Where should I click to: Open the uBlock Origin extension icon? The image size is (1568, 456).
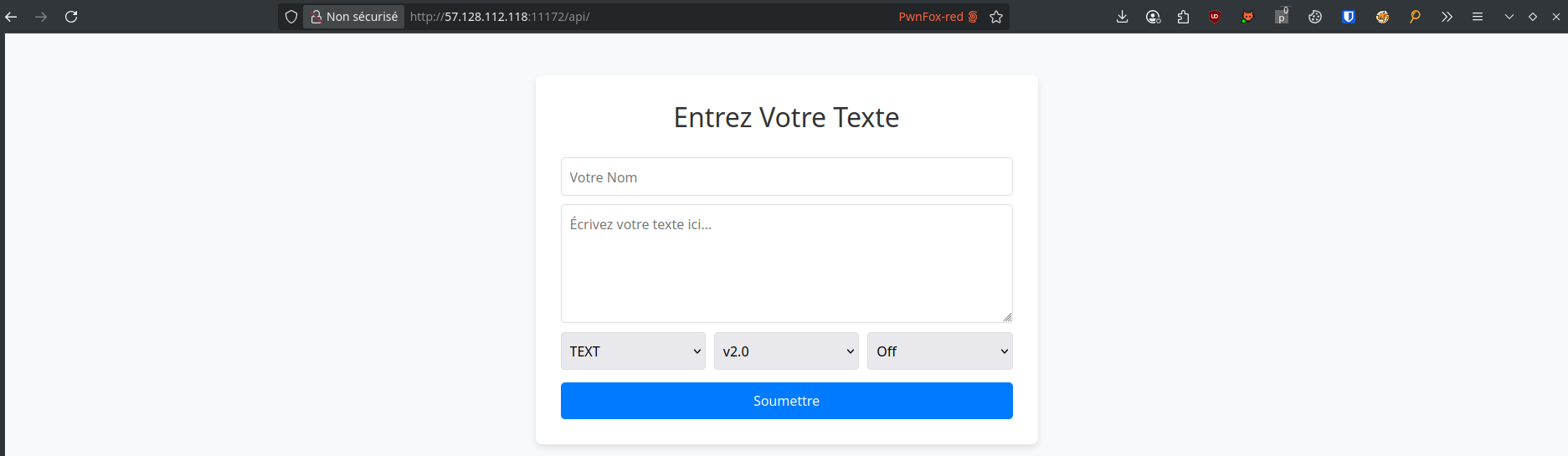[x=1215, y=17]
